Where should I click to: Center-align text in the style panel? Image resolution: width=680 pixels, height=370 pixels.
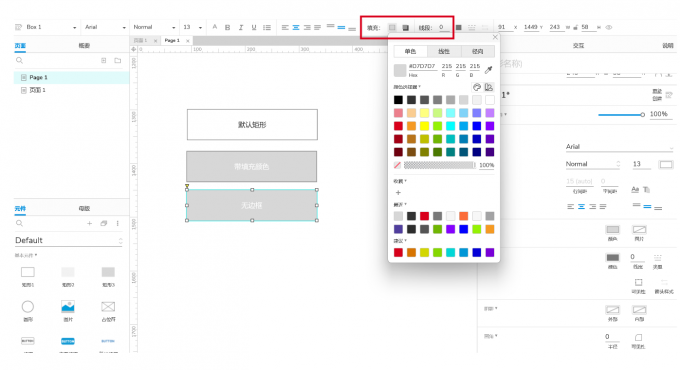(x=582, y=206)
